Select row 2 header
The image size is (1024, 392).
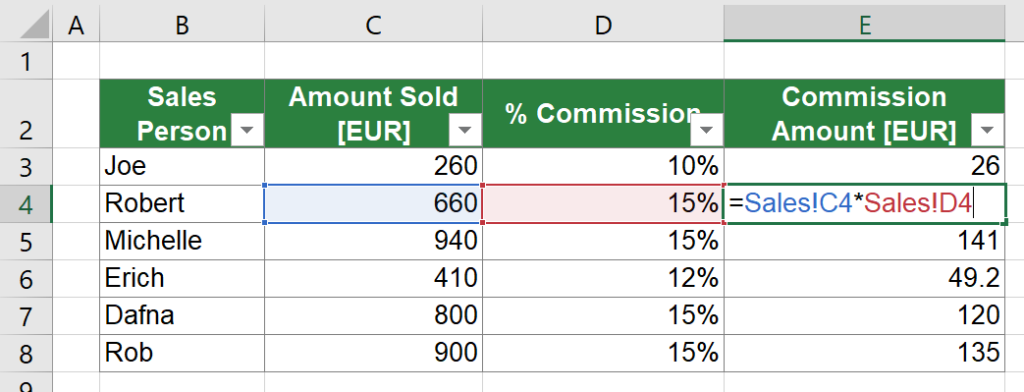[x=26, y=114]
